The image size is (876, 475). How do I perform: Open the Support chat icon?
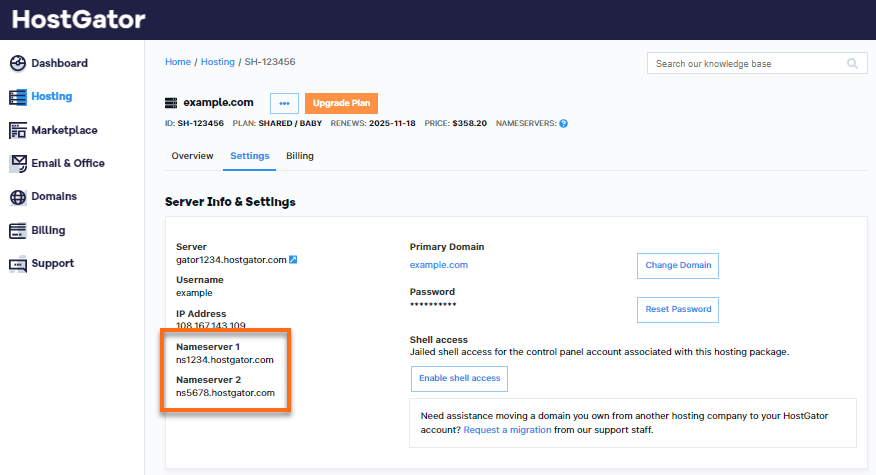[x=18, y=264]
